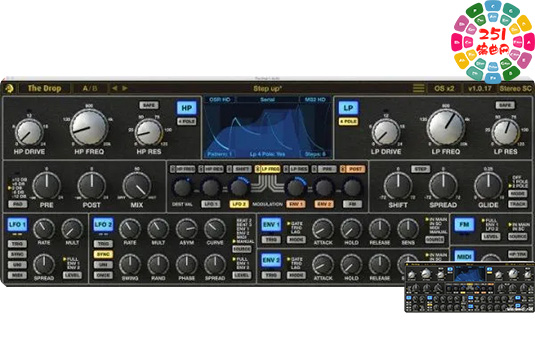Open the Step up preset name dropdown
The height and width of the screenshot is (363, 535).
(x=267, y=88)
